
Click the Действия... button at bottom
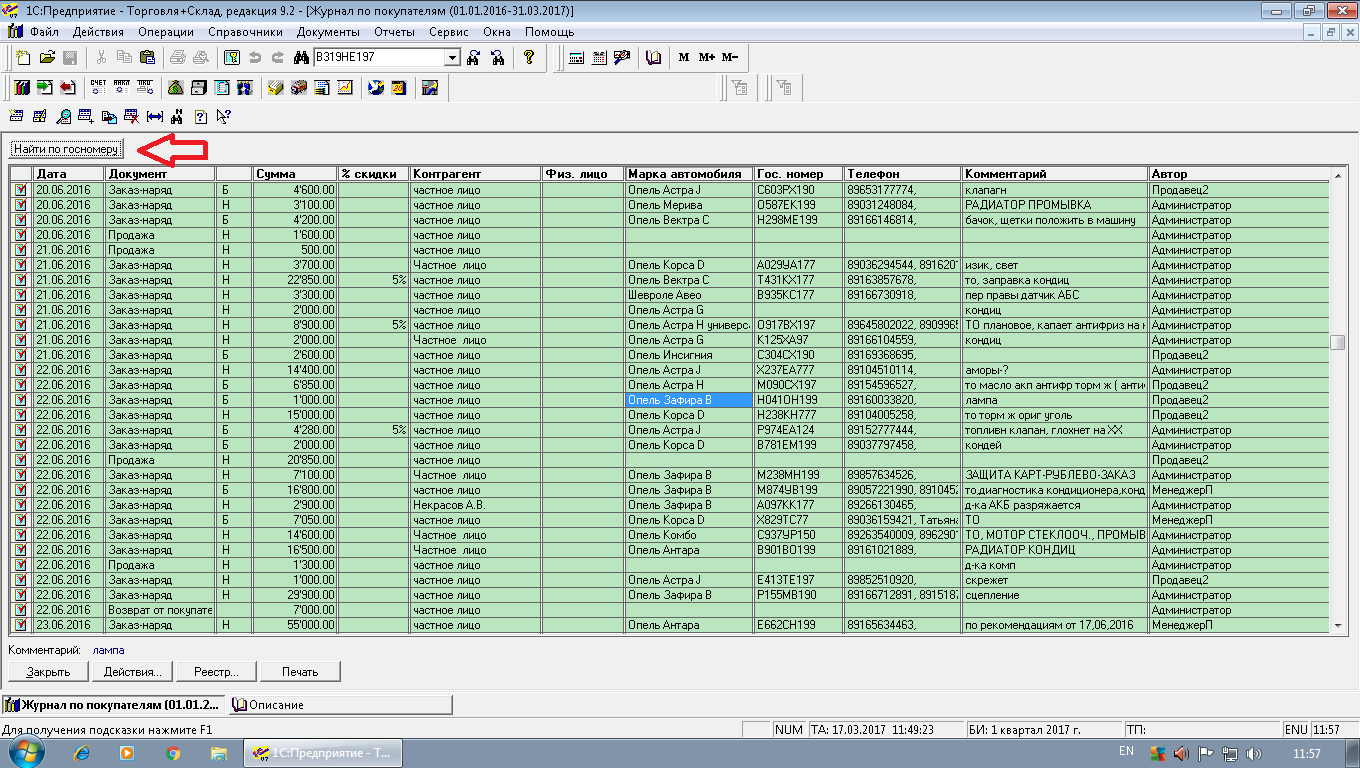pos(132,671)
